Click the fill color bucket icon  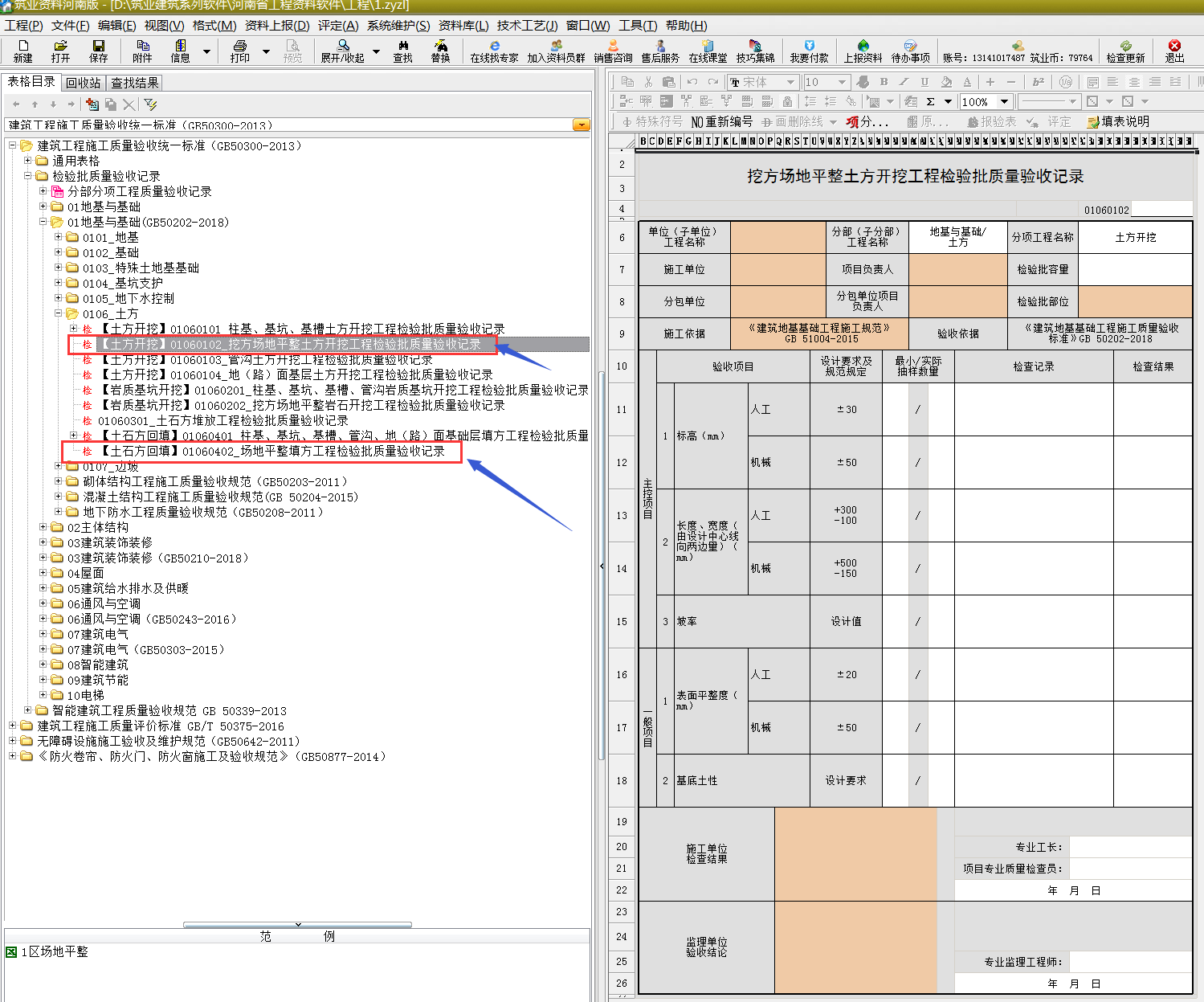pyautogui.click(x=946, y=82)
